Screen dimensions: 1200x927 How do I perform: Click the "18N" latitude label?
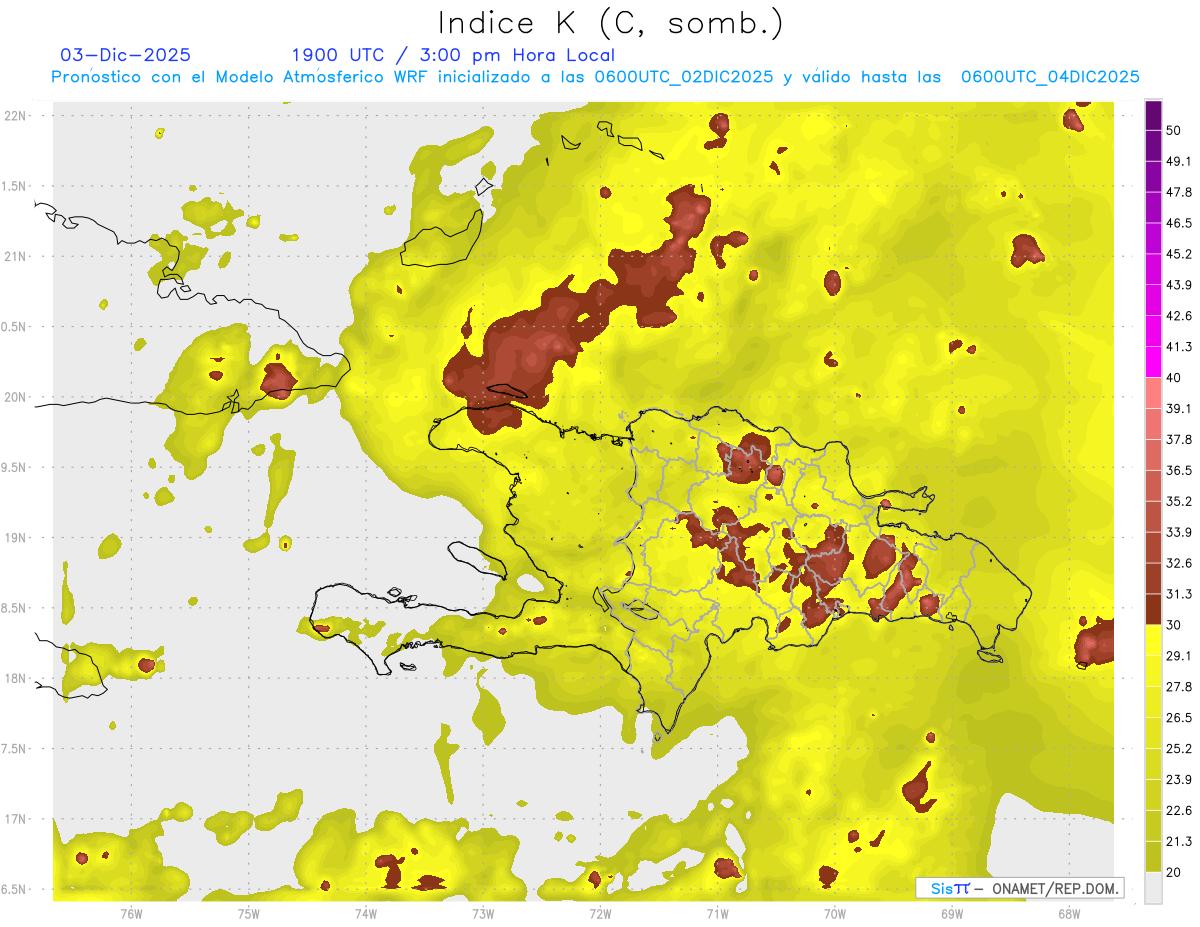(16, 679)
